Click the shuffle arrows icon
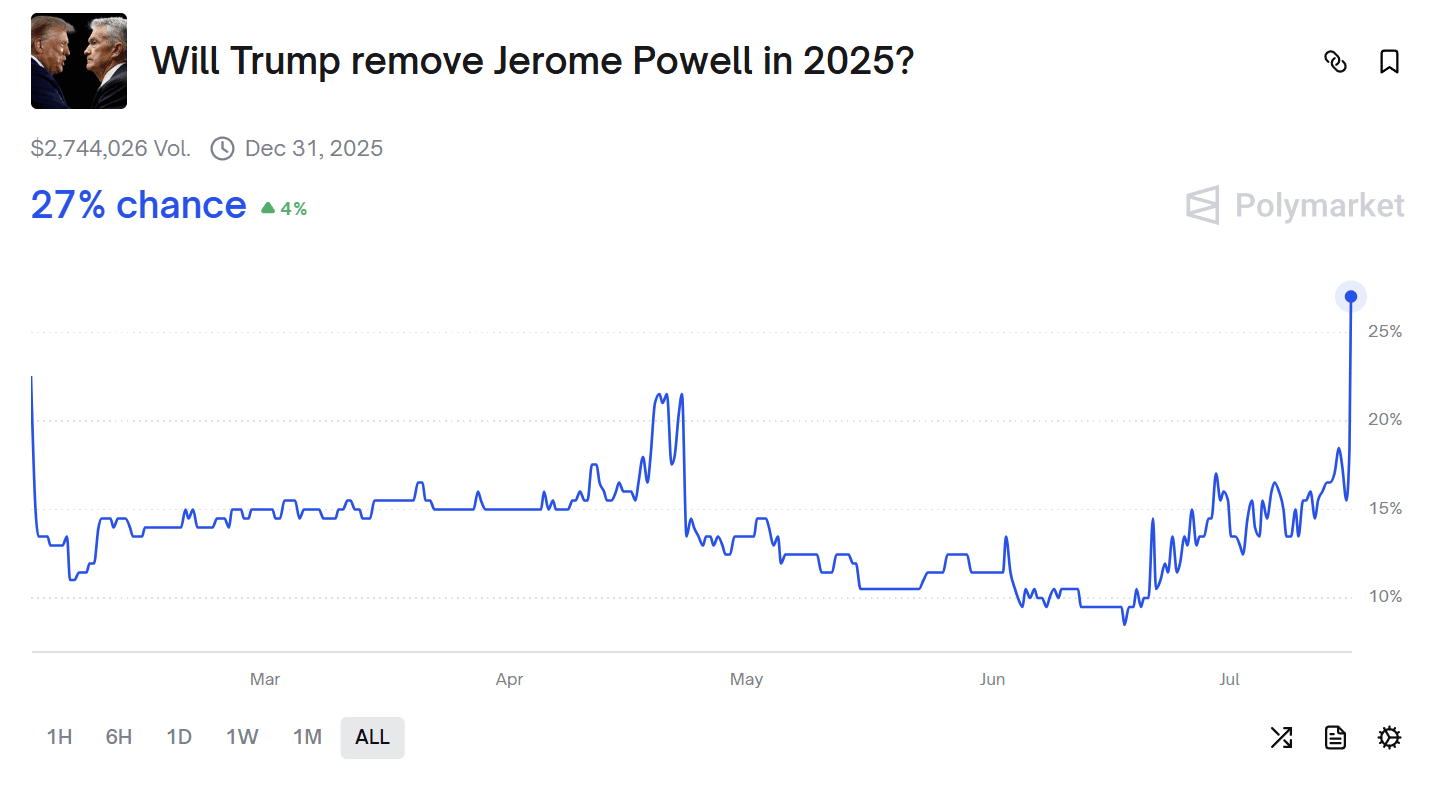This screenshot has height=791, width=1439. pos(1281,738)
